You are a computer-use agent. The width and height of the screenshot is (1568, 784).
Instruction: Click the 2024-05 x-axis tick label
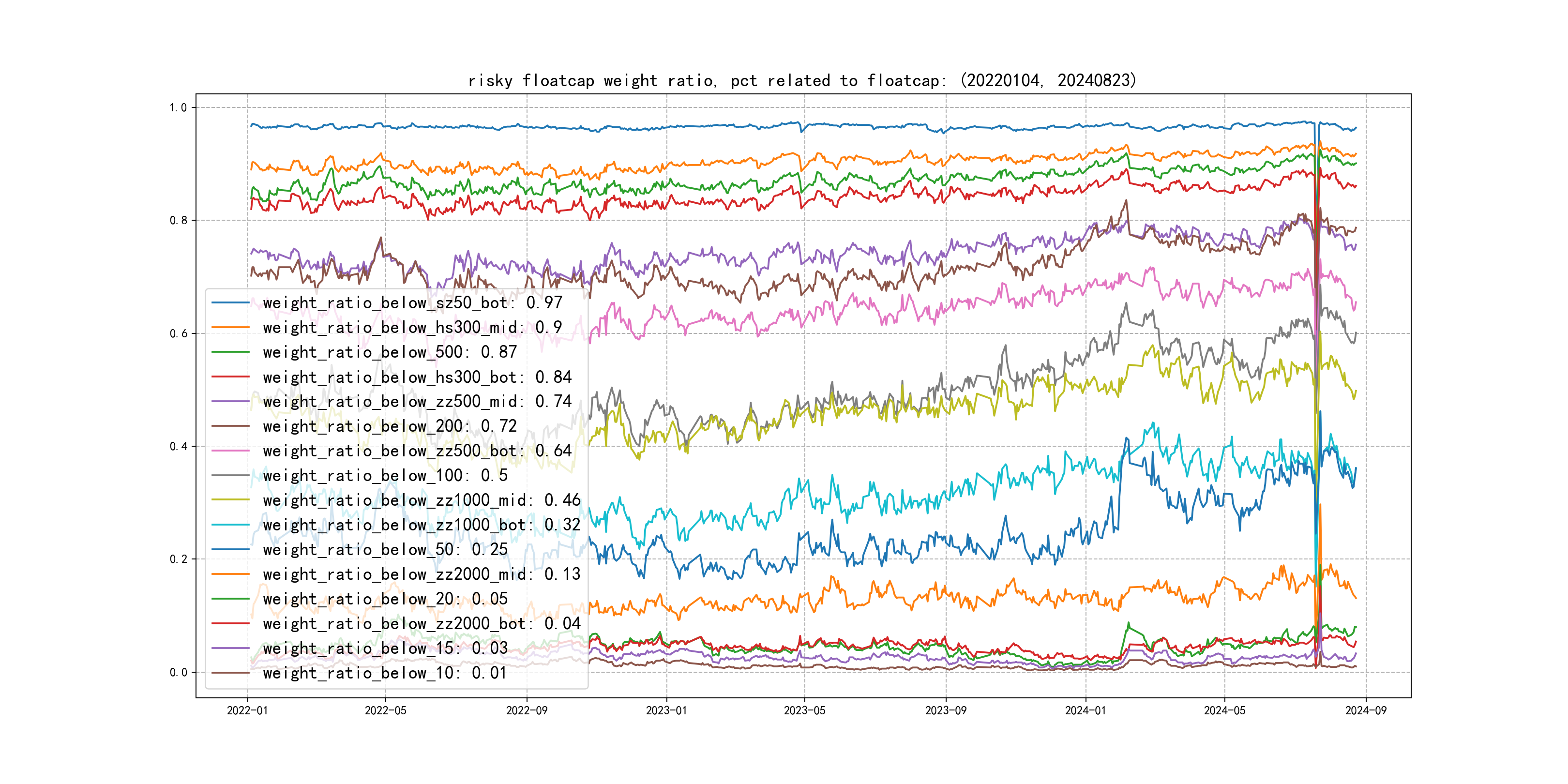[1224, 710]
